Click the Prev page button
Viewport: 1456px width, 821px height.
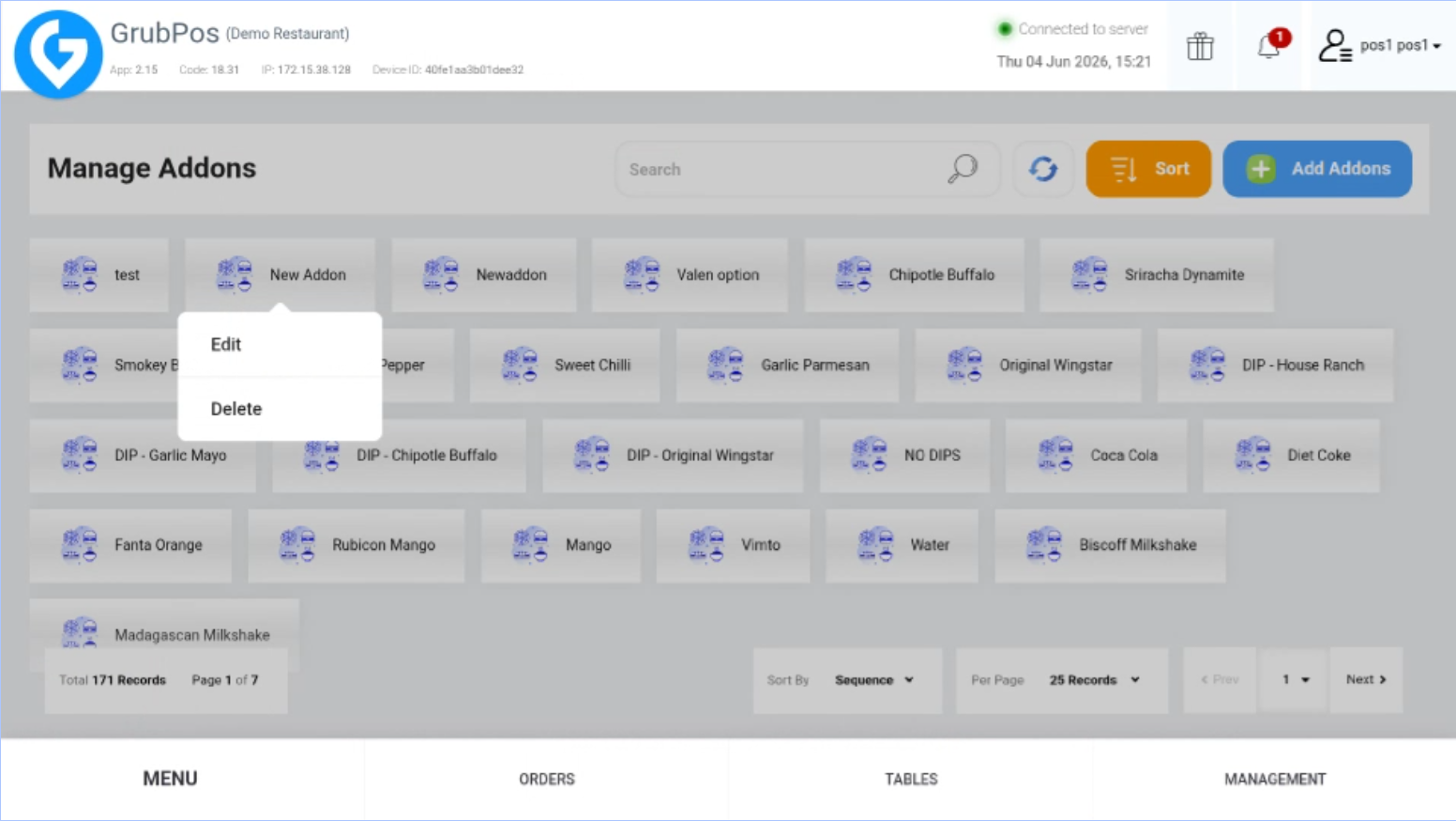pyautogui.click(x=1220, y=680)
